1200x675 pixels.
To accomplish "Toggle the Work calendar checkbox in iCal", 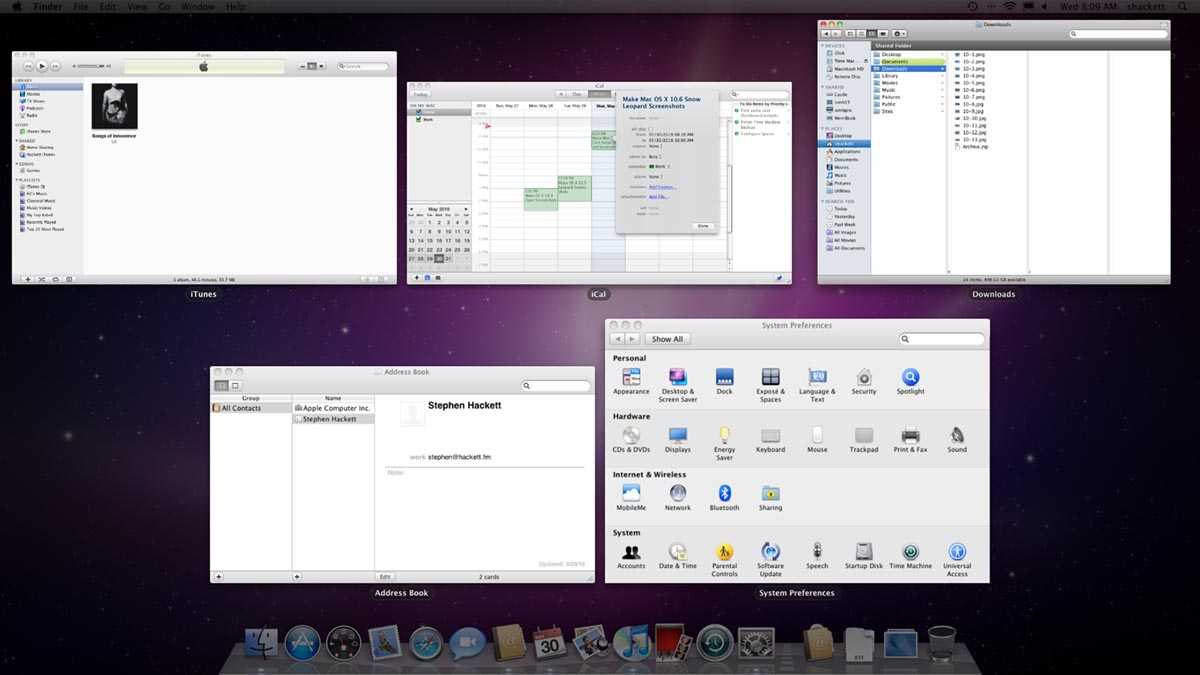I will [419, 119].
